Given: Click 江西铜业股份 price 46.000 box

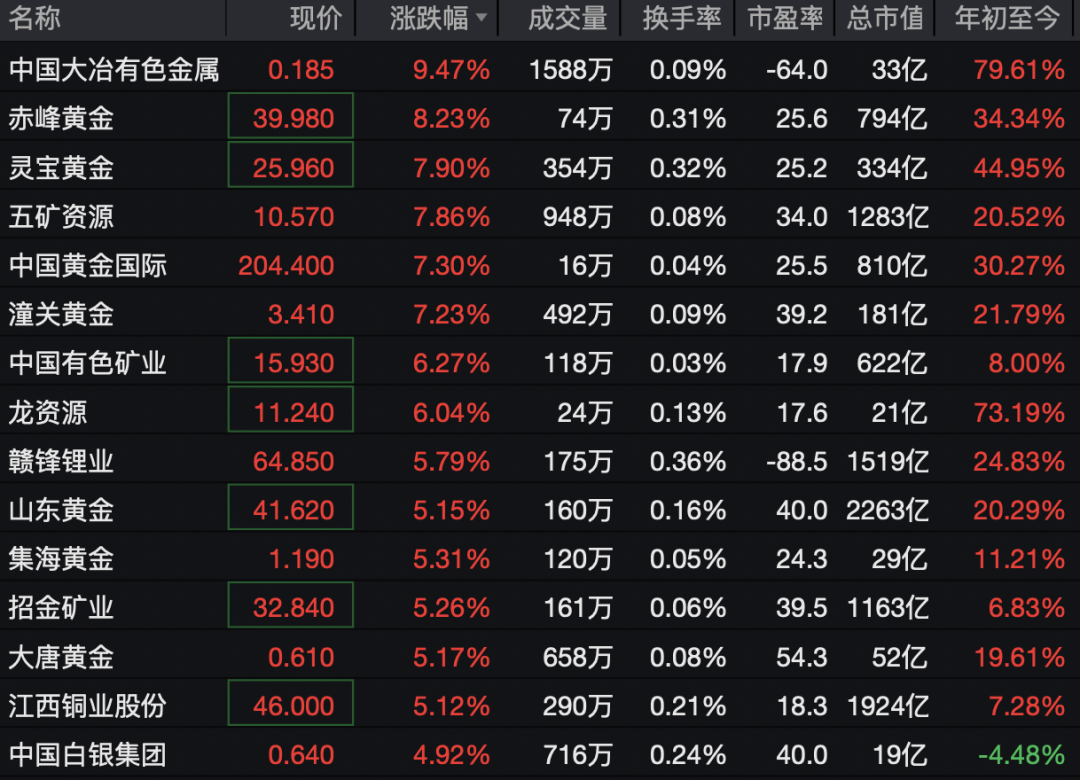Looking at the screenshot, I should point(291,706).
